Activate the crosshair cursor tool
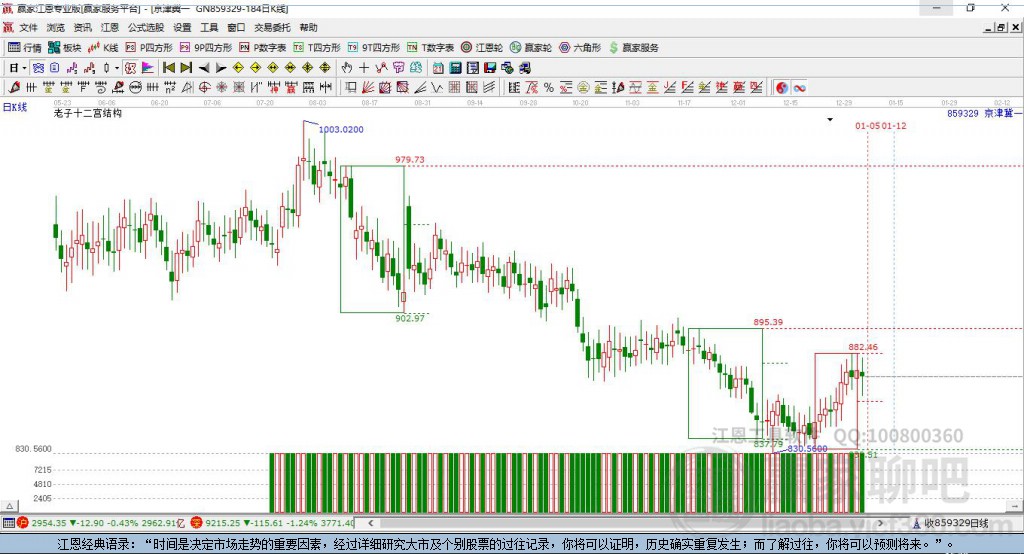 click(364, 68)
